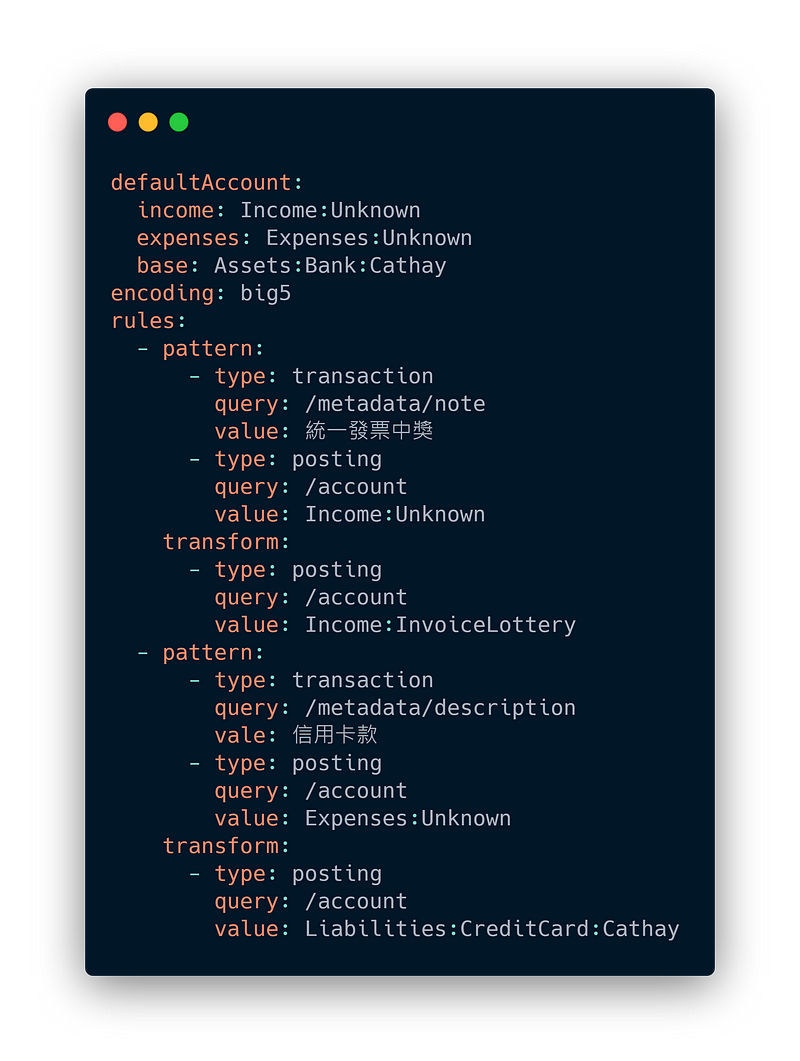Click the green maximize dot
Viewport: 800px width, 1061px height.
click(179, 122)
